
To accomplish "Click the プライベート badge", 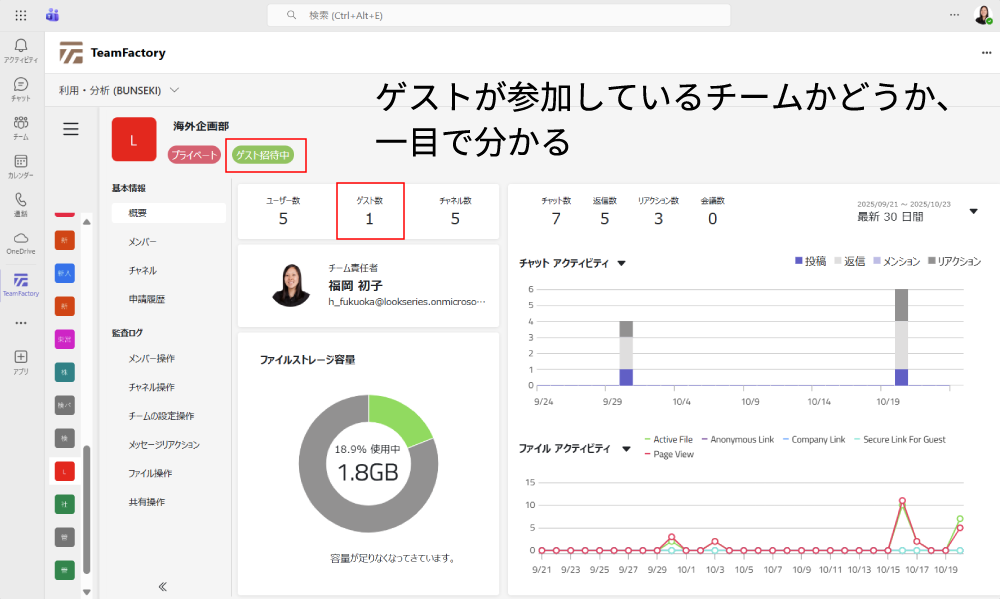I will tap(195, 155).
